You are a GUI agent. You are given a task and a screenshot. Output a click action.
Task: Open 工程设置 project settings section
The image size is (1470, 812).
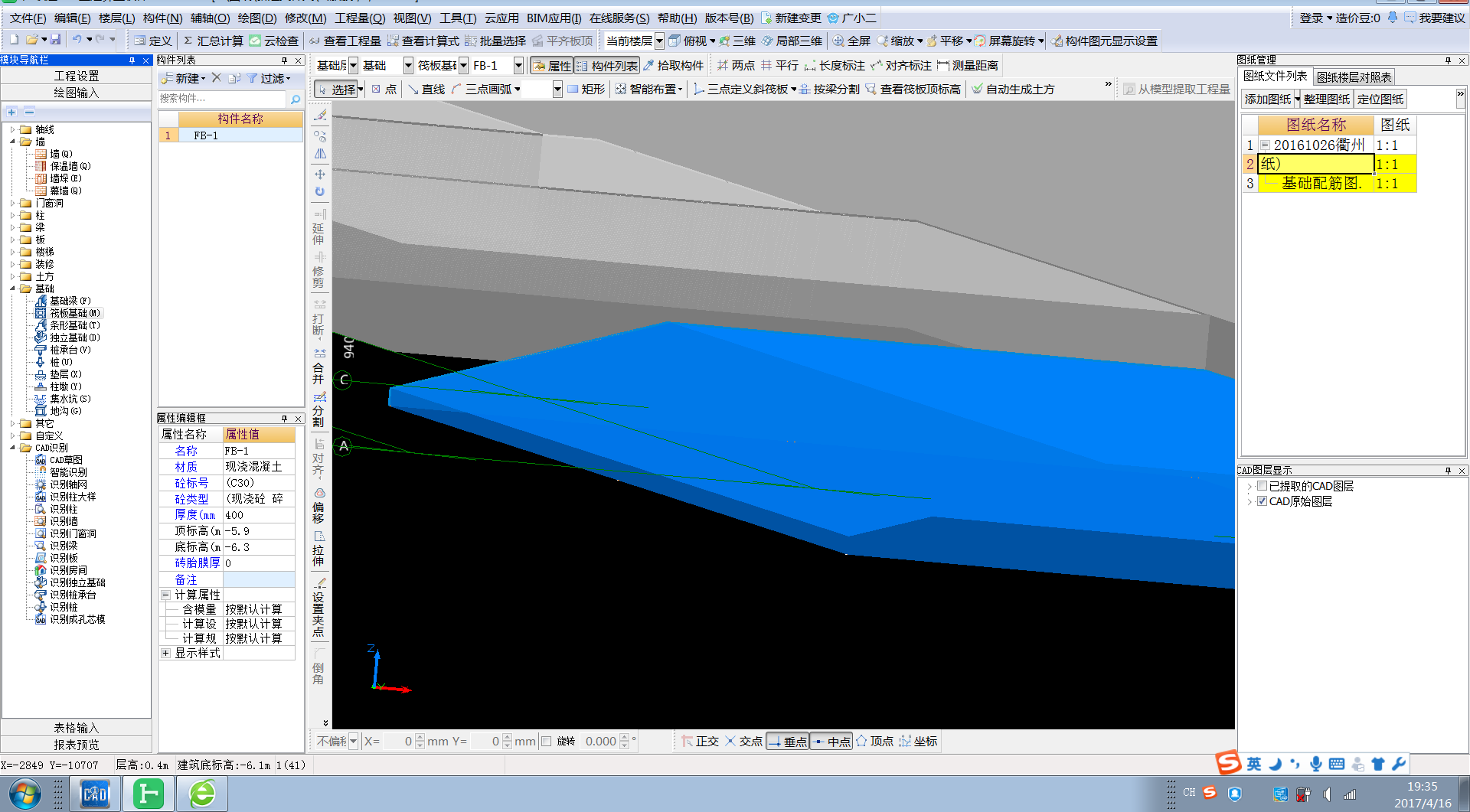click(76, 76)
